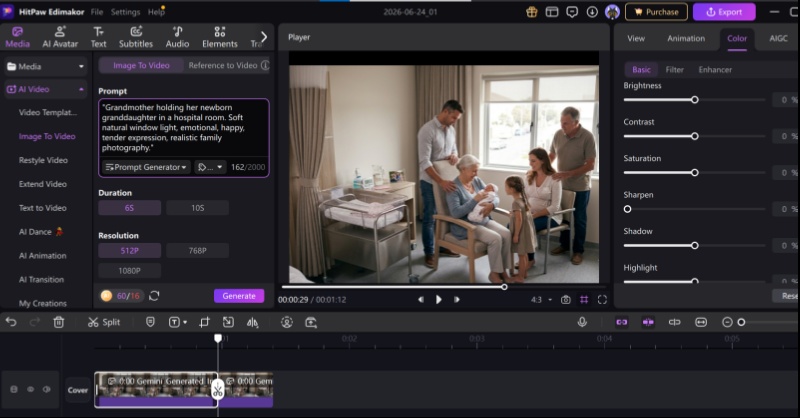Zoom out the timeline
The image size is (800, 418).
(728, 322)
